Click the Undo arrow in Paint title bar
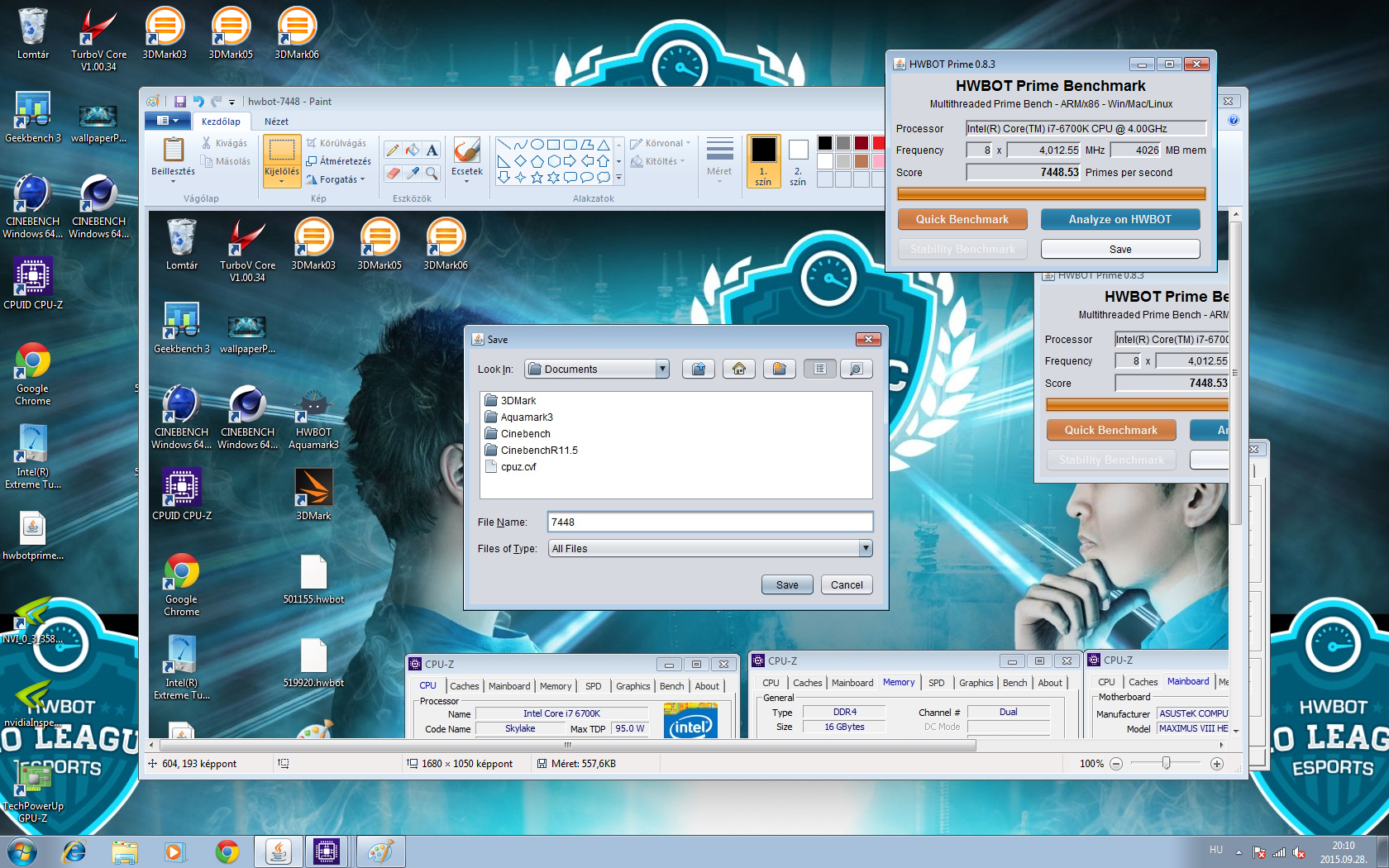 pos(198,102)
